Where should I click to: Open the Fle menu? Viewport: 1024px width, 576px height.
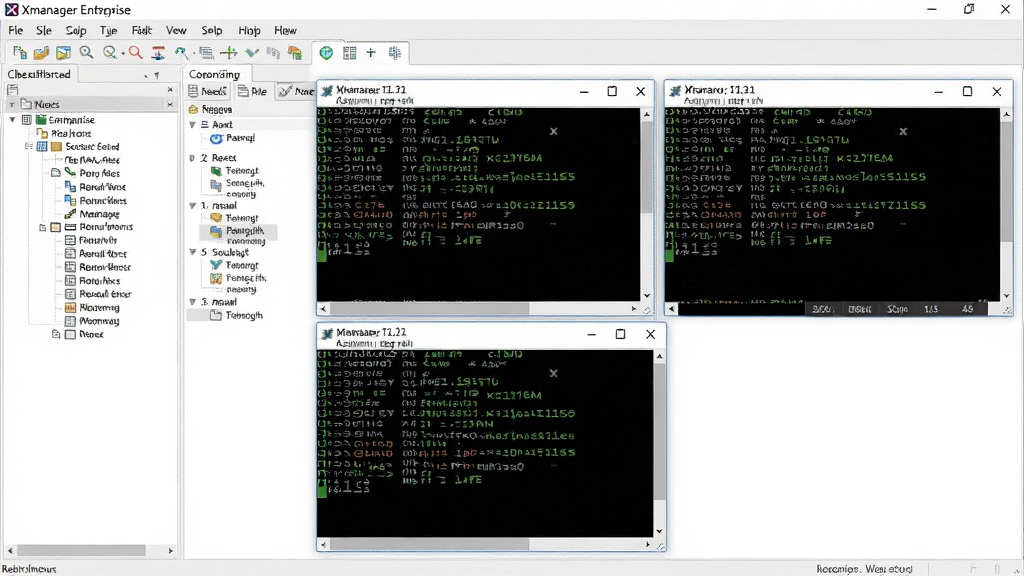point(16,30)
